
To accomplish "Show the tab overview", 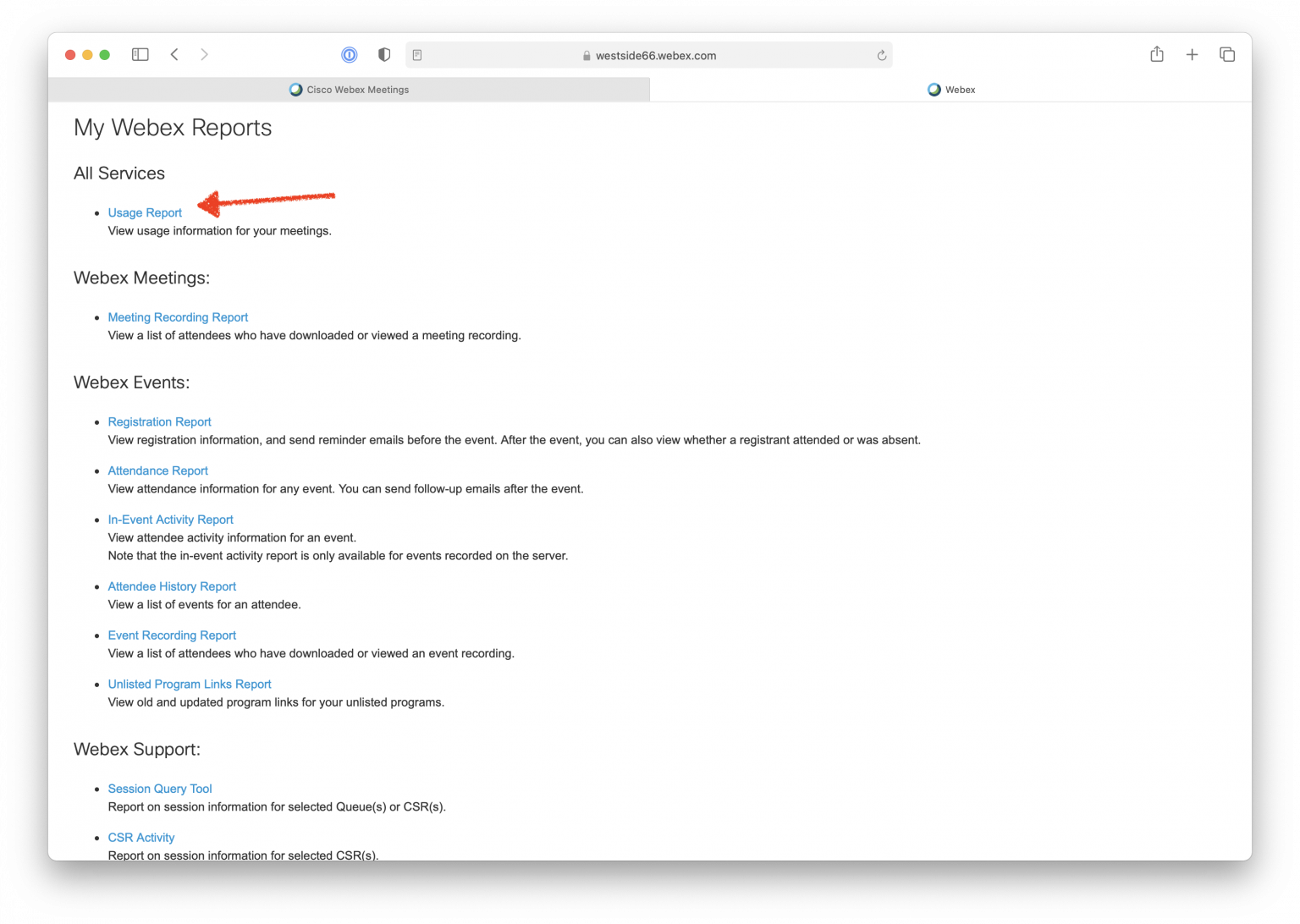I will pyautogui.click(x=1226, y=54).
